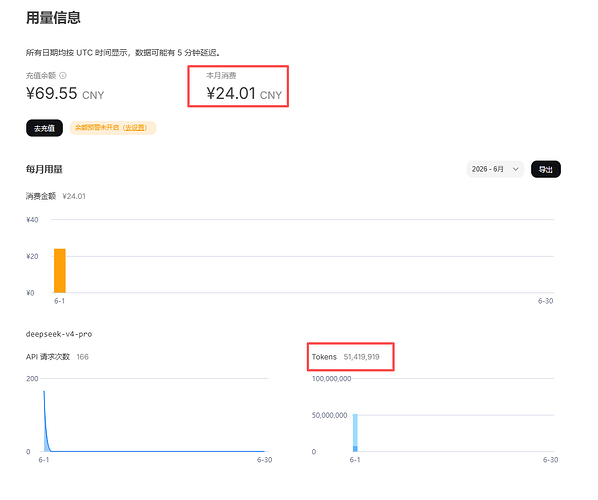Click the 6-30 label on spending chart
598x500 pixels.
(x=545, y=301)
